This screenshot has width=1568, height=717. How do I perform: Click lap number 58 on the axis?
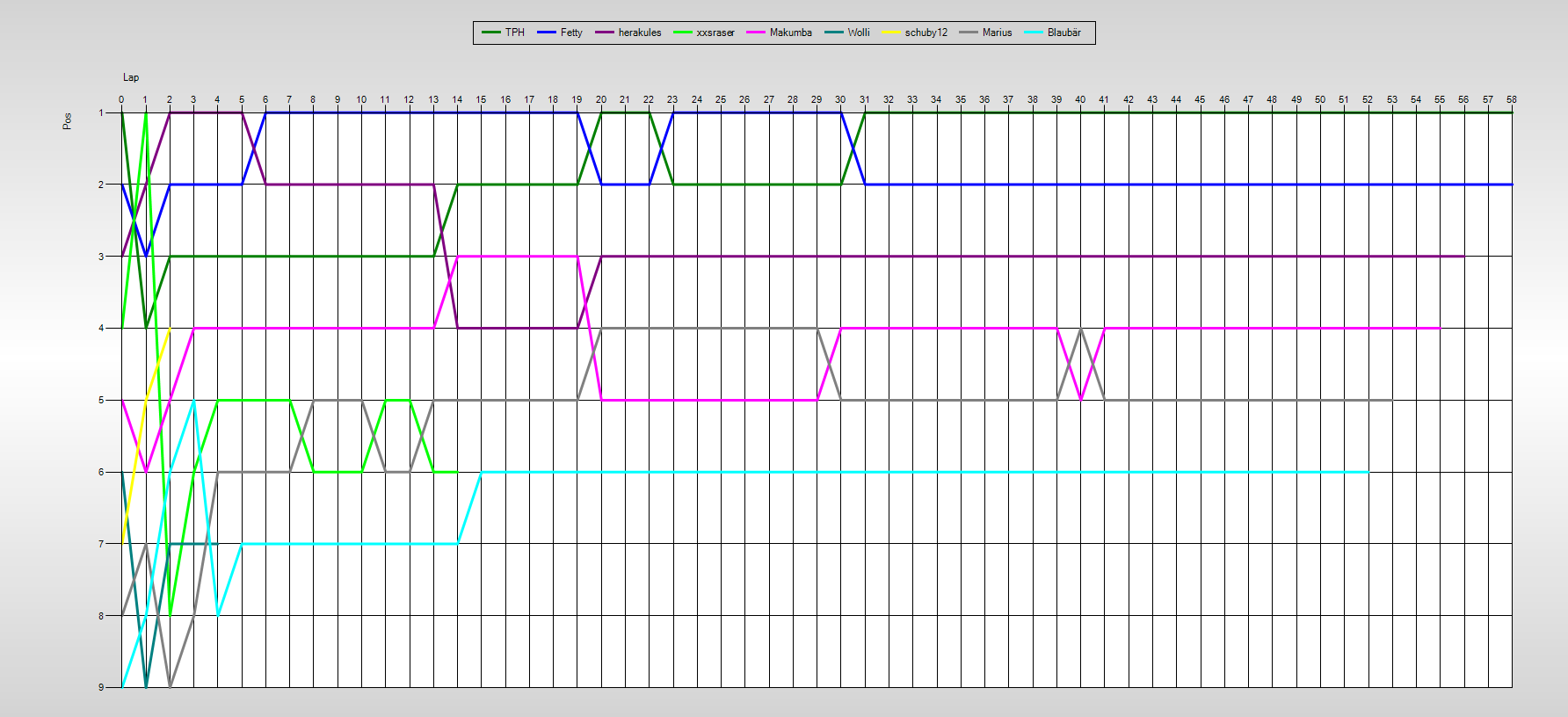point(1512,100)
